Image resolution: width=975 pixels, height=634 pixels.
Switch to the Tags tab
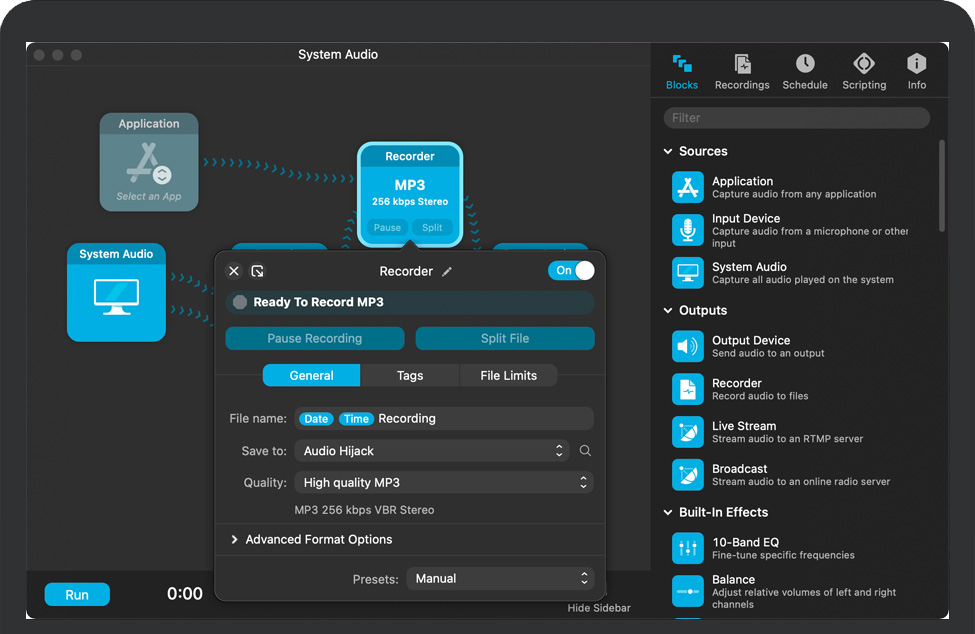410,376
